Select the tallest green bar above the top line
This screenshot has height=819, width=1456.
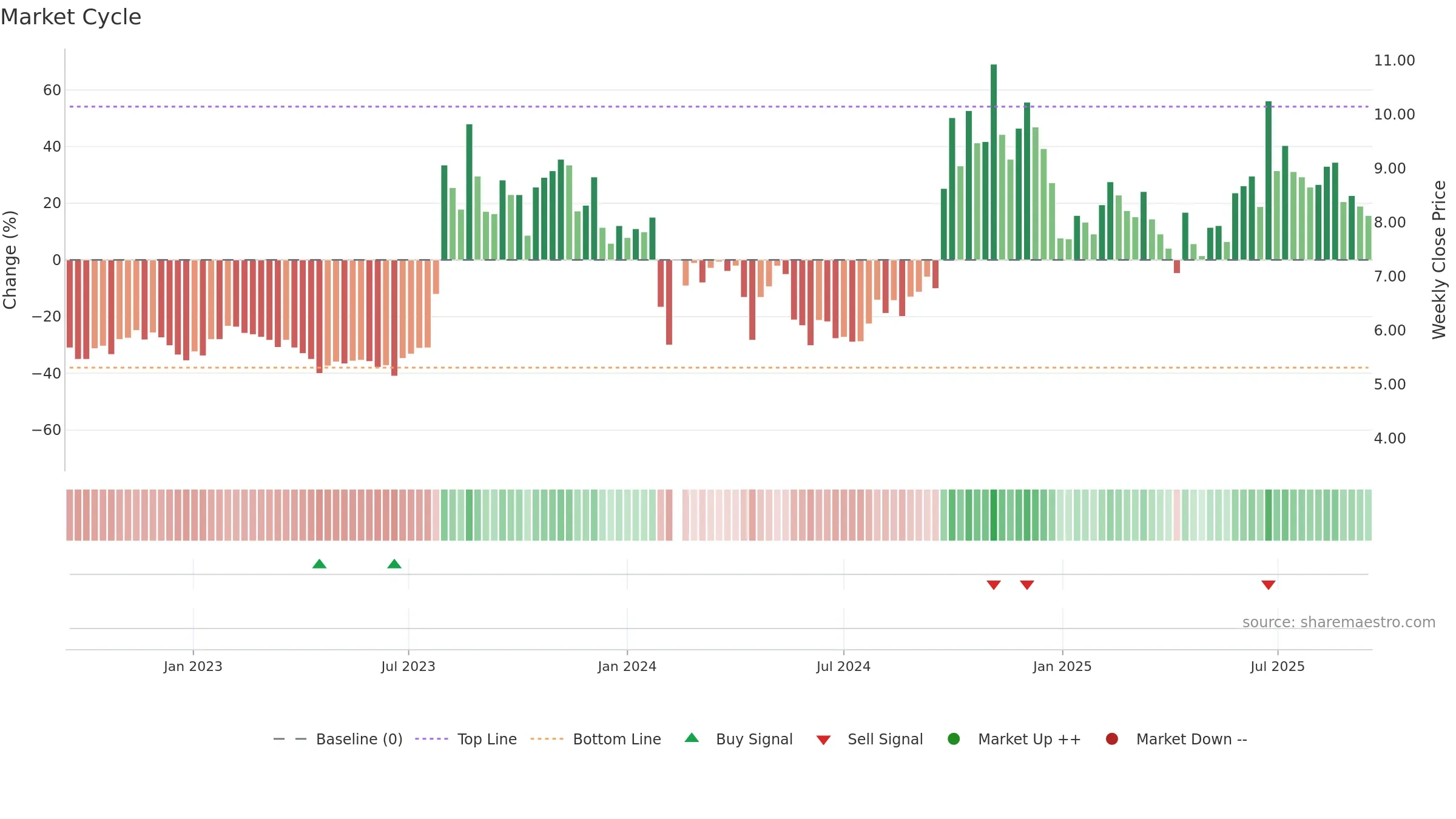994,162
